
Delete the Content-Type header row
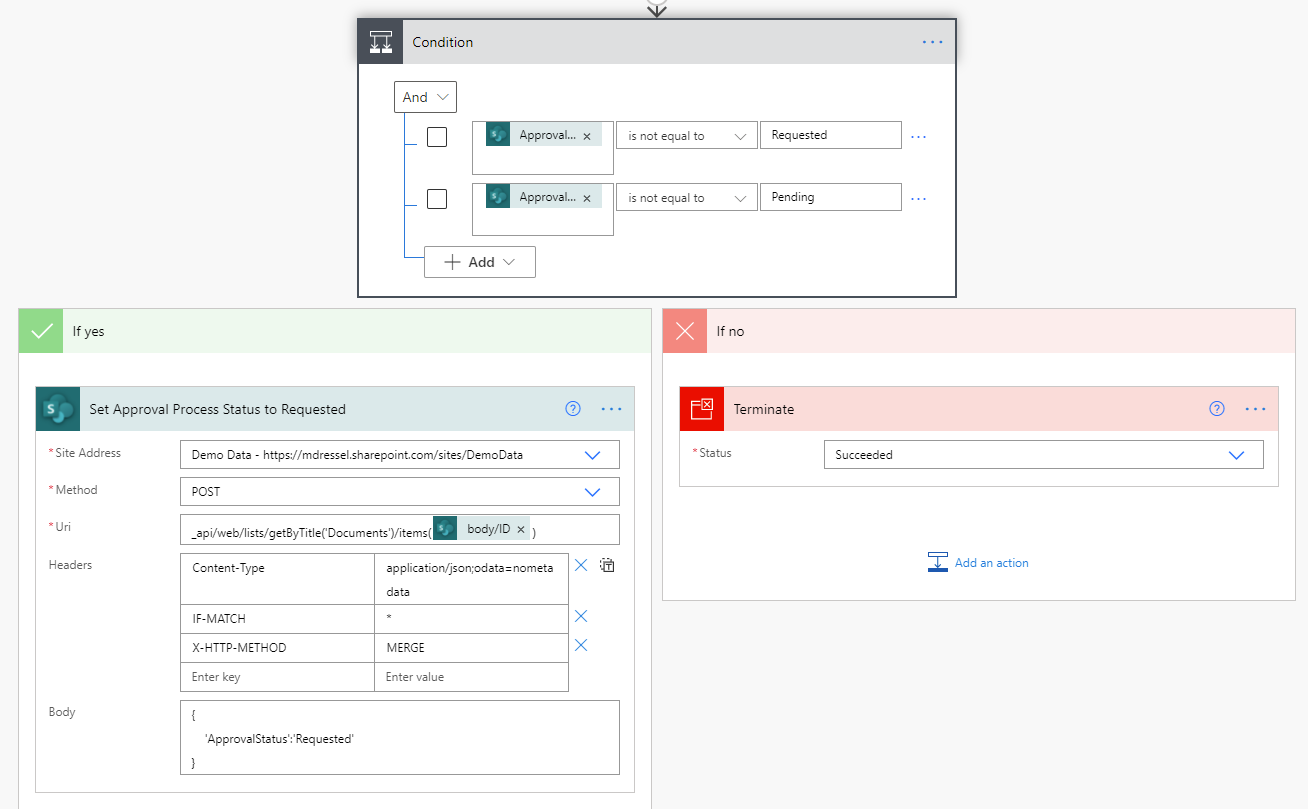coord(581,566)
